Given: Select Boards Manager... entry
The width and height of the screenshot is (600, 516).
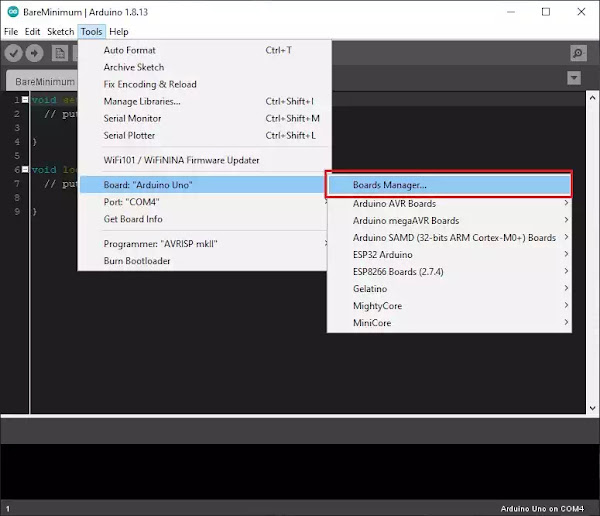Looking at the screenshot, I should 449,185.
